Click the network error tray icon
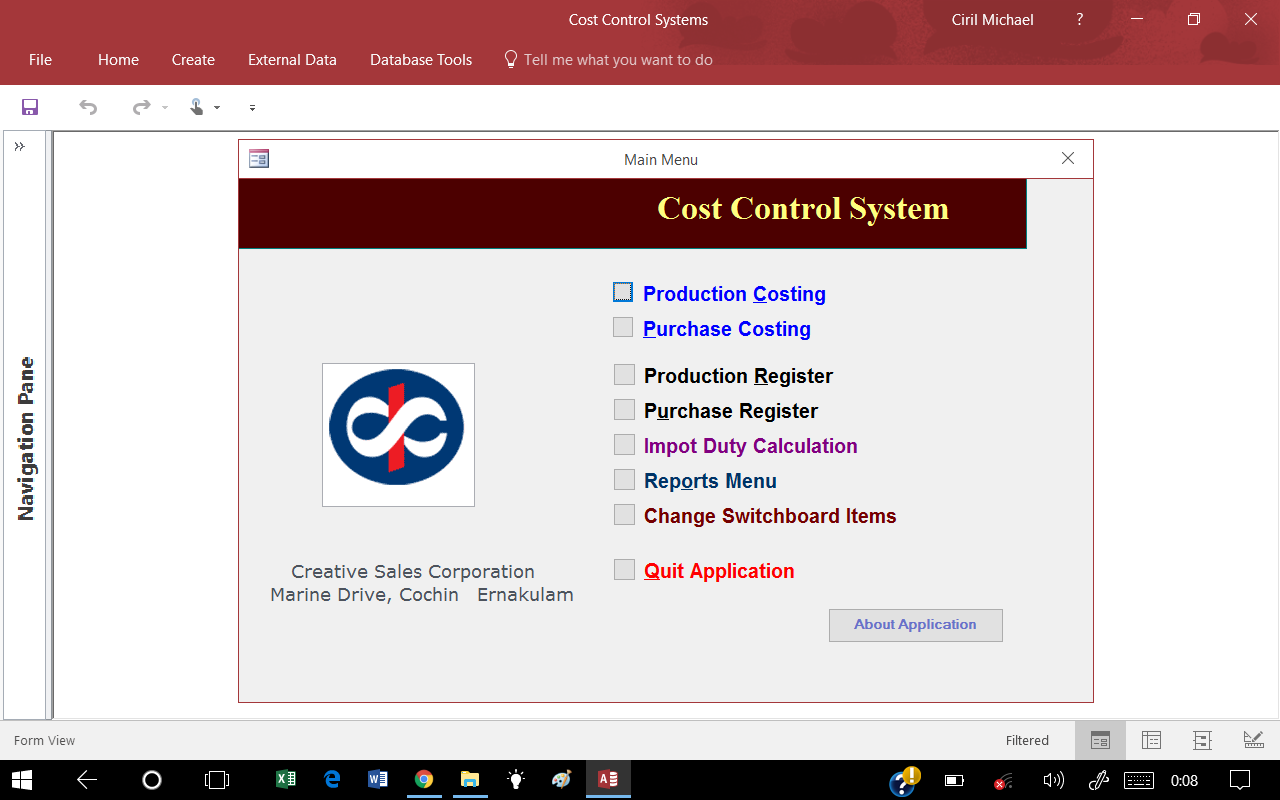Screen dimensions: 1280x800 click(1003, 781)
